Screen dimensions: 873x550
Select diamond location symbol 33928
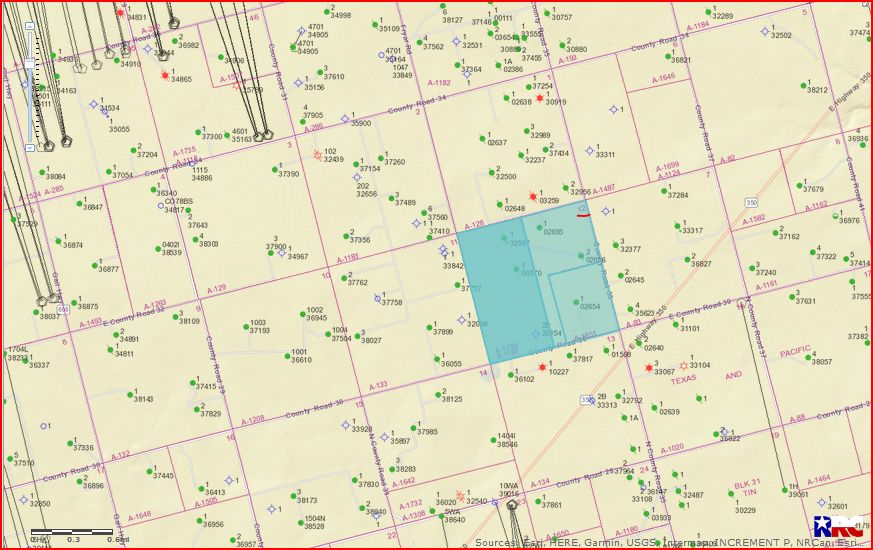pos(346,425)
